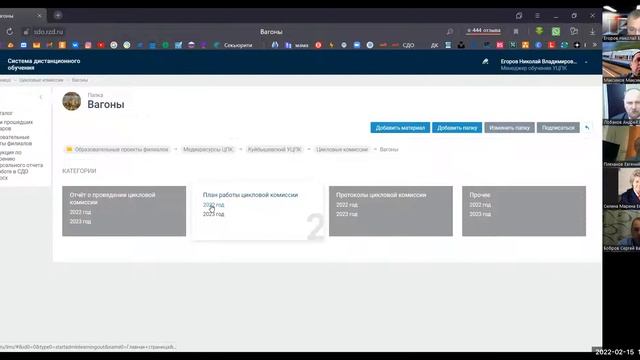Open Протоколы цикловой комиссии category
The width and height of the screenshot is (640, 360).
[x=381, y=195]
